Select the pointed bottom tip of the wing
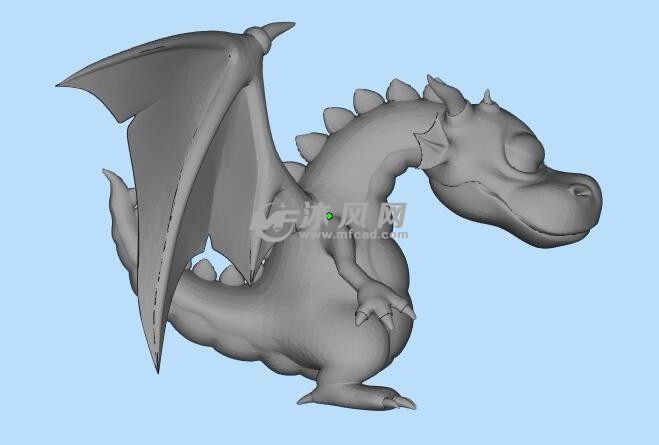659x445 pixels. (157, 366)
